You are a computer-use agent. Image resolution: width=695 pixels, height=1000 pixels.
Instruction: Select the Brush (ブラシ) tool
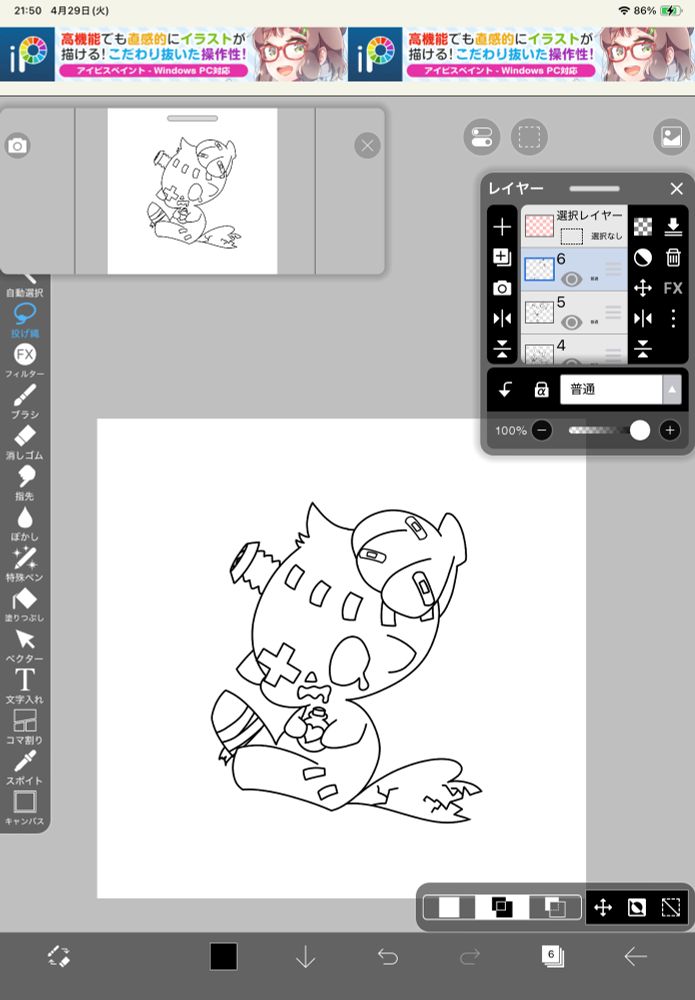(x=24, y=401)
